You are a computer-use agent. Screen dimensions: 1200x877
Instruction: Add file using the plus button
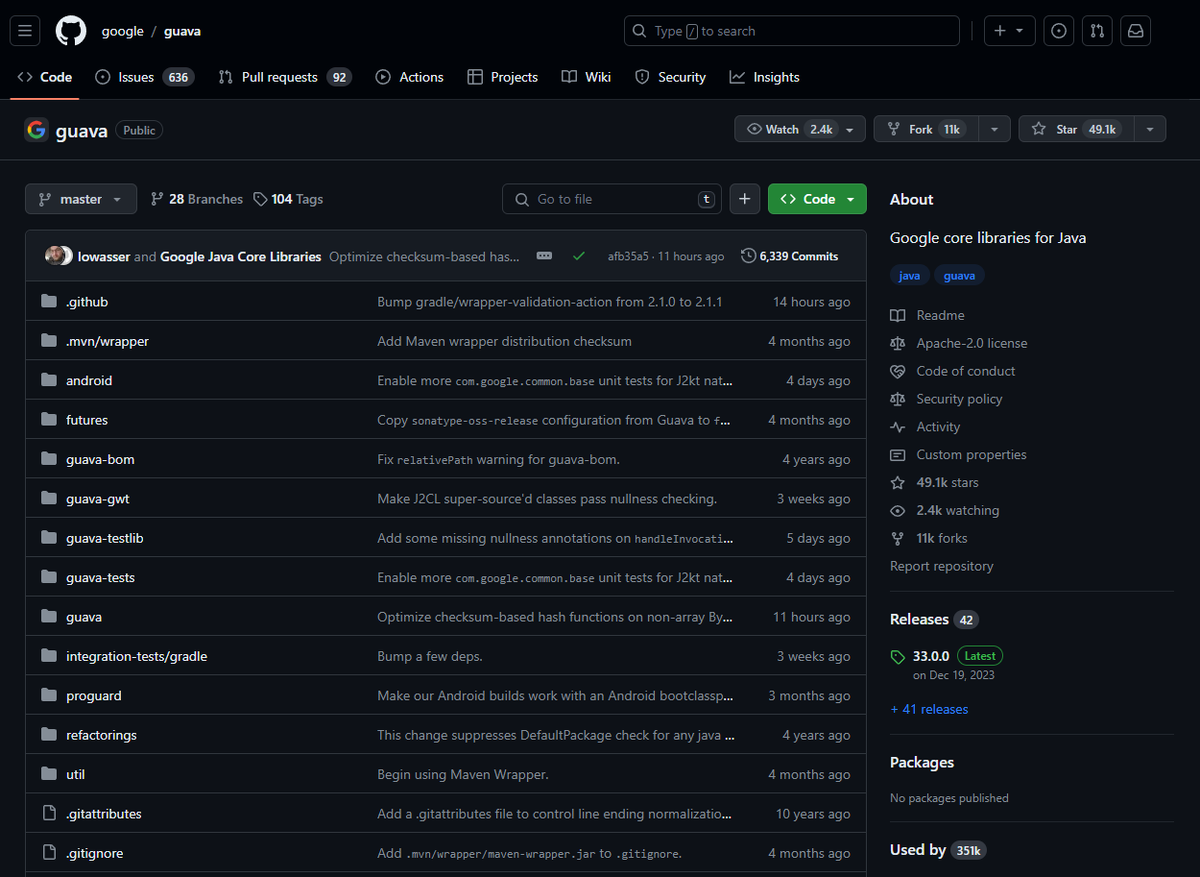pyautogui.click(x=744, y=199)
